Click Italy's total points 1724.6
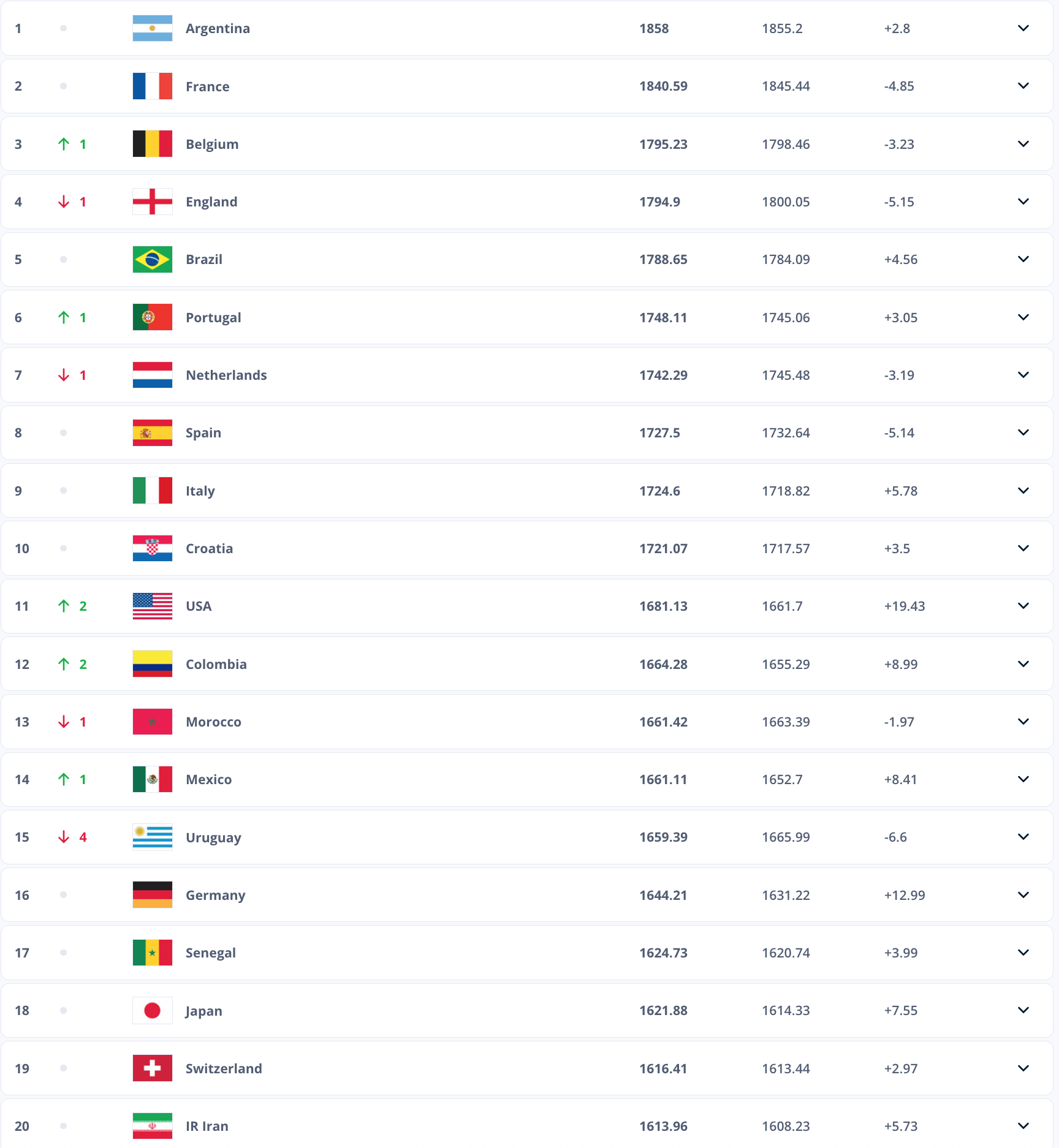The image size is (1059, 1148). click(659, 491)
